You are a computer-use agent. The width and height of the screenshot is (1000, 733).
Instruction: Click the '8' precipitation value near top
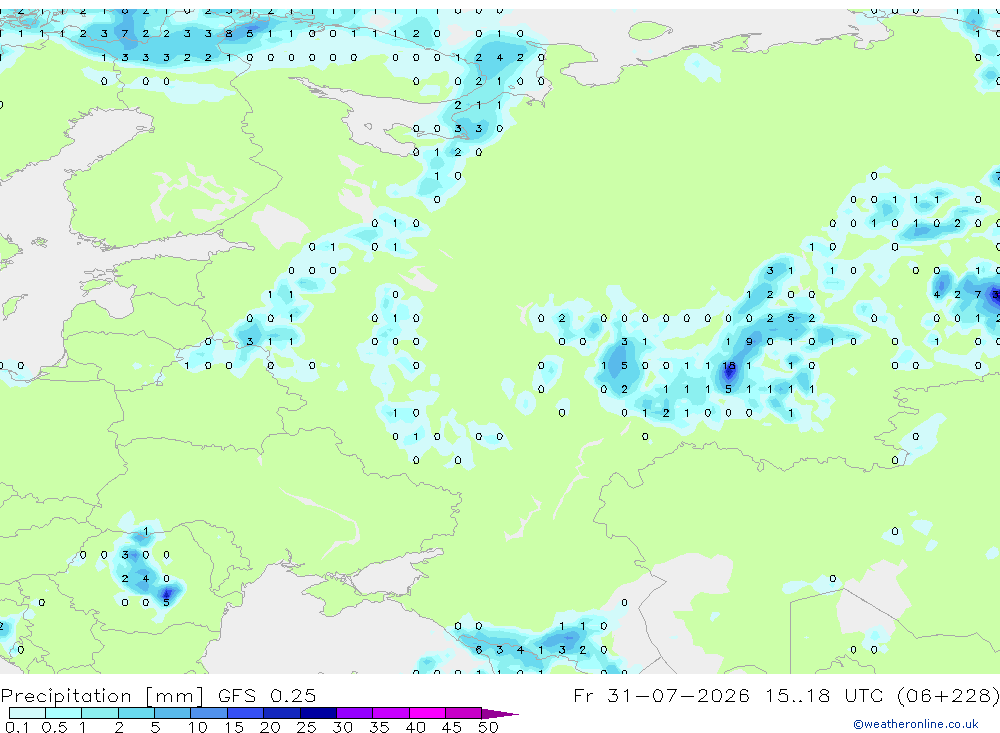[x=229, y=34]
